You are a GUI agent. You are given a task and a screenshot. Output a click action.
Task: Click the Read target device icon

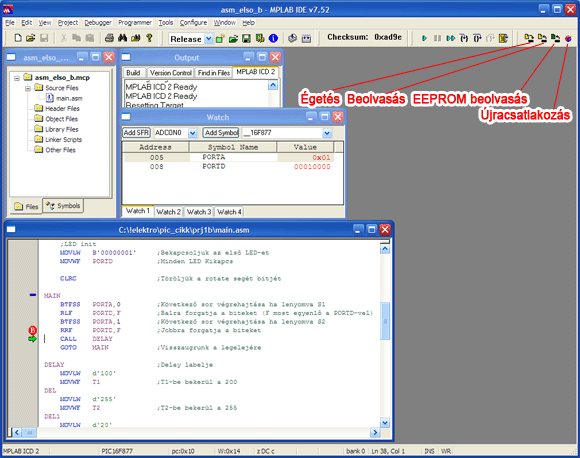pos(542,38)
